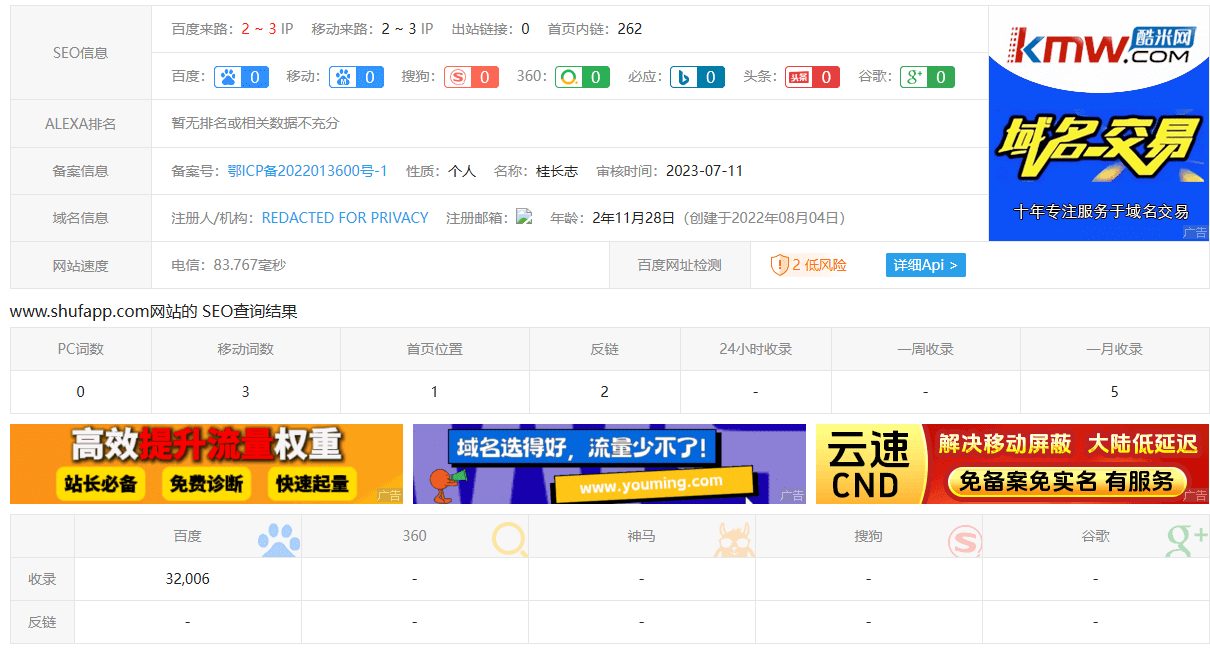Click the Sogou "S" weight icon
The height and width of the screenshot is (654, 1210).
pos(458,76)
